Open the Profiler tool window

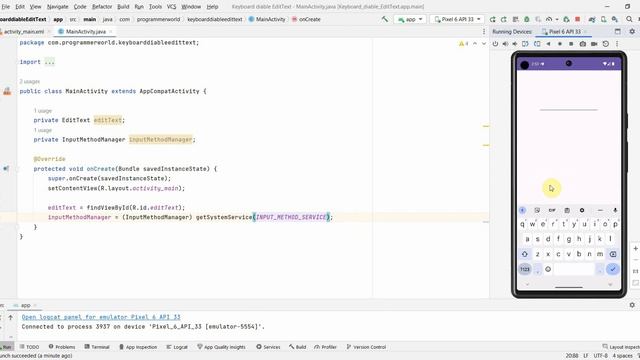(x=326, y=347)
